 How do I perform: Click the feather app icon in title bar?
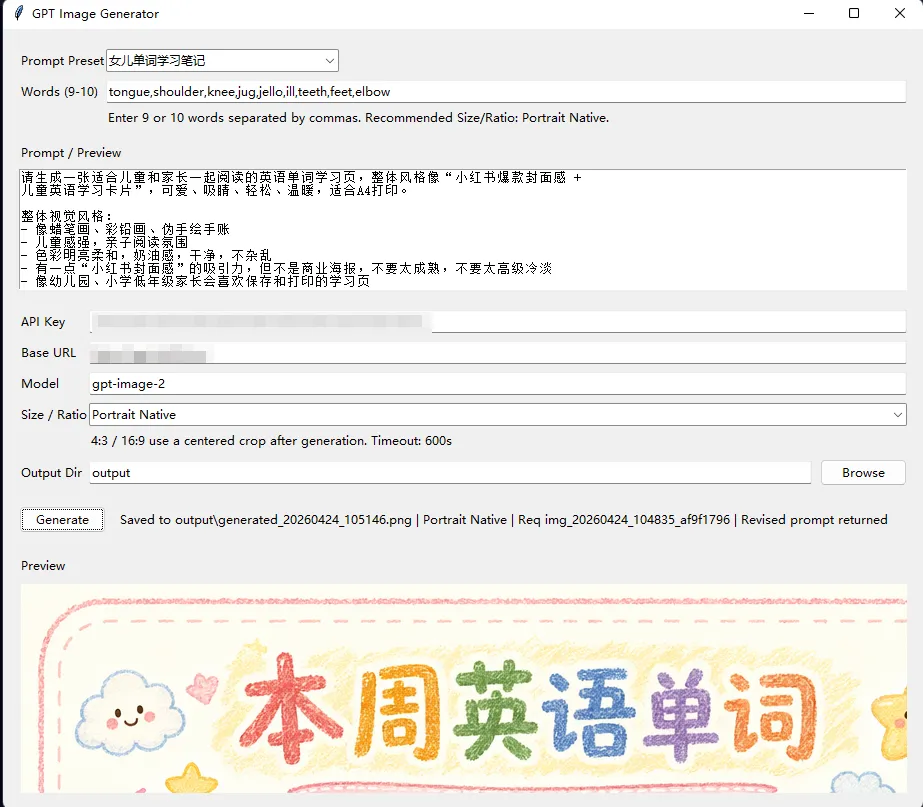(18, 14)
